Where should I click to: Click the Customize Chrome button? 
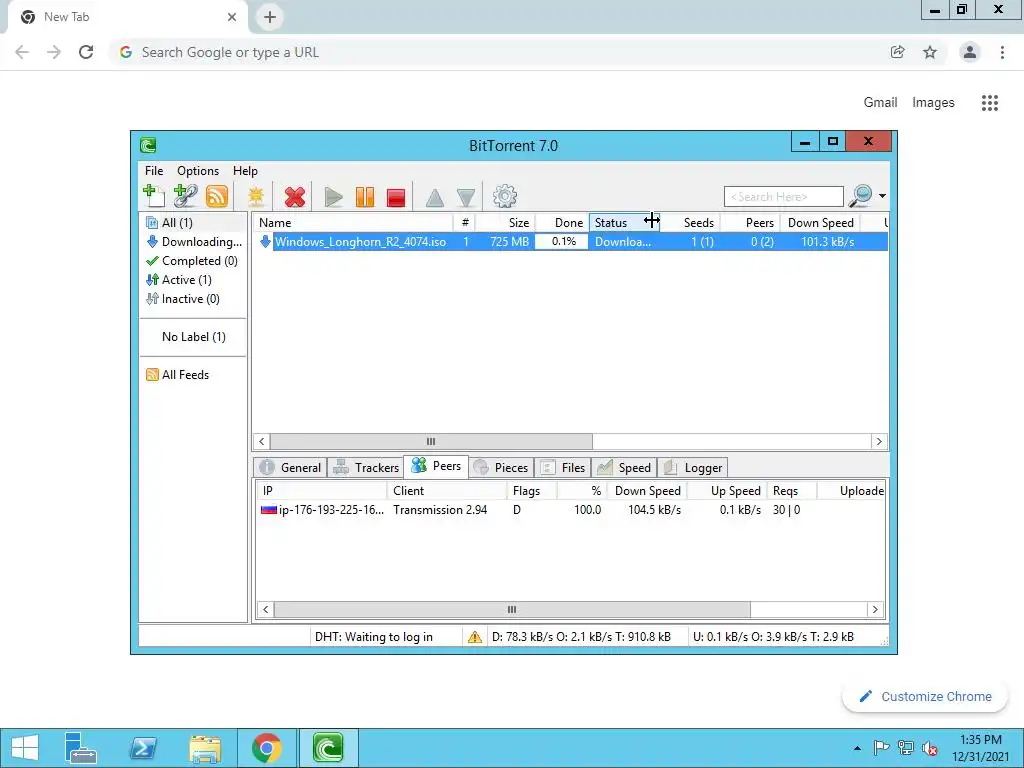coord(925,696)
